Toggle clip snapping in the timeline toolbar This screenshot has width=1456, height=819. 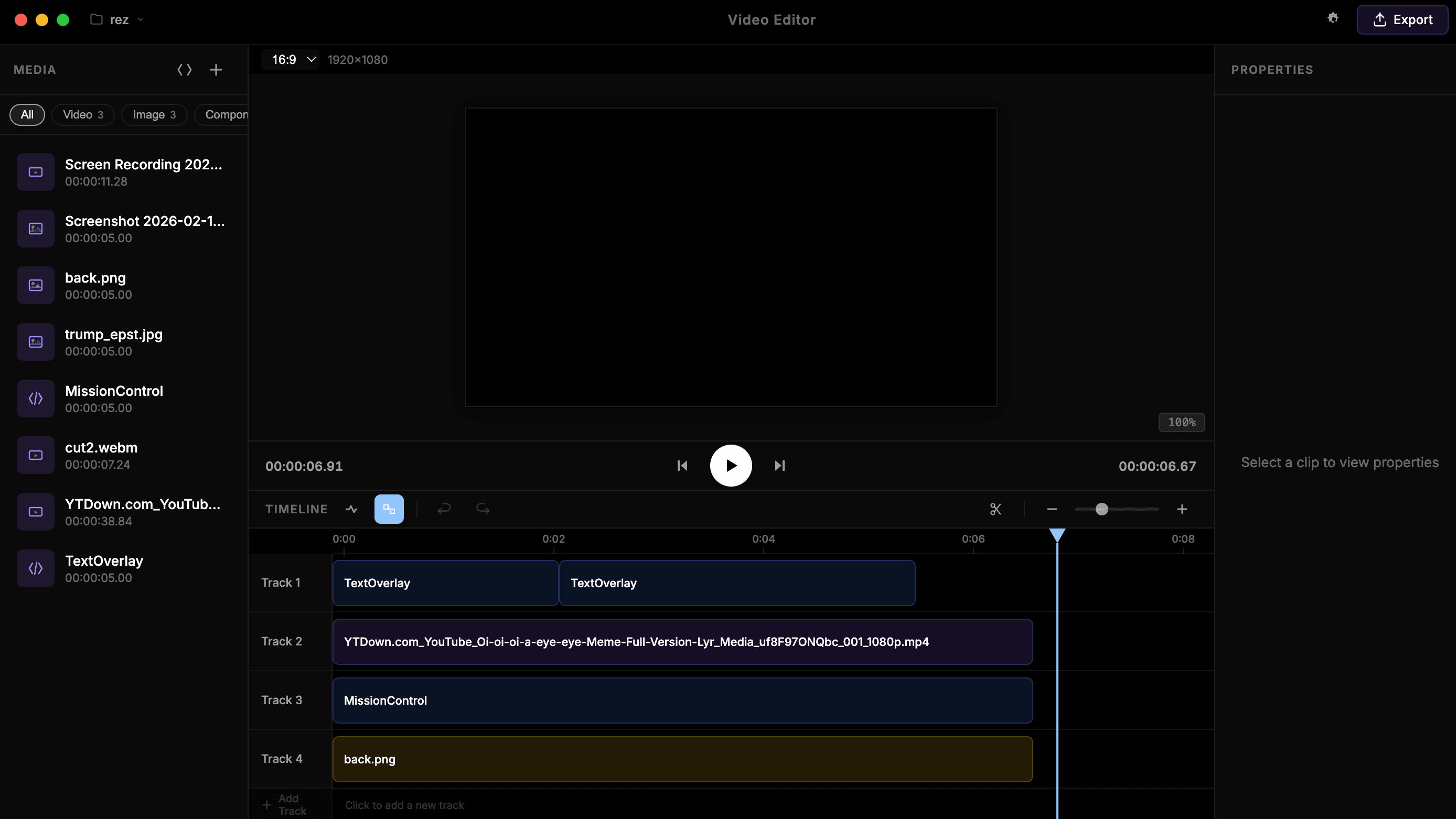point(389,509)
